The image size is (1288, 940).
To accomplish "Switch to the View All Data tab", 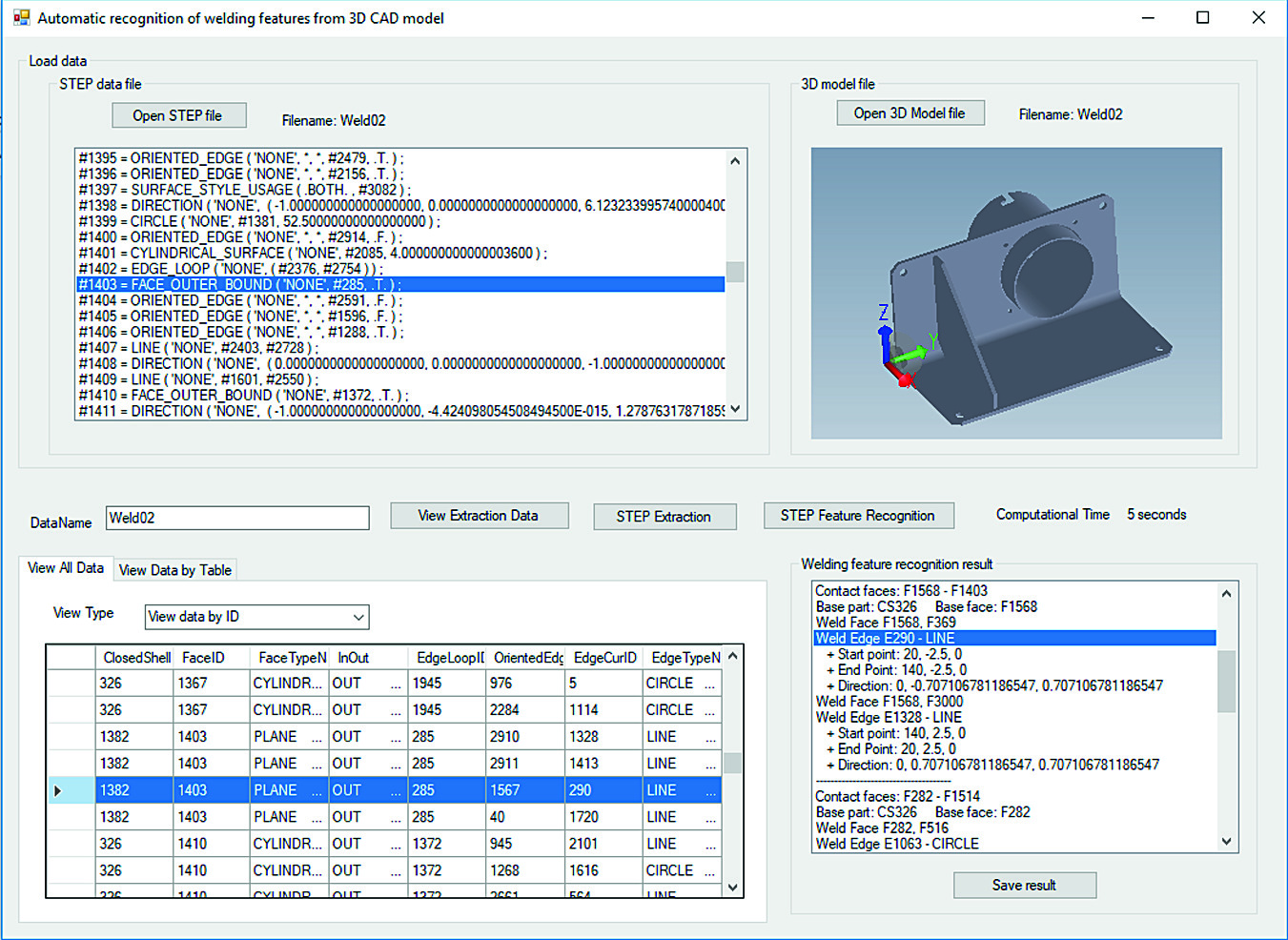I will point(66,568).
